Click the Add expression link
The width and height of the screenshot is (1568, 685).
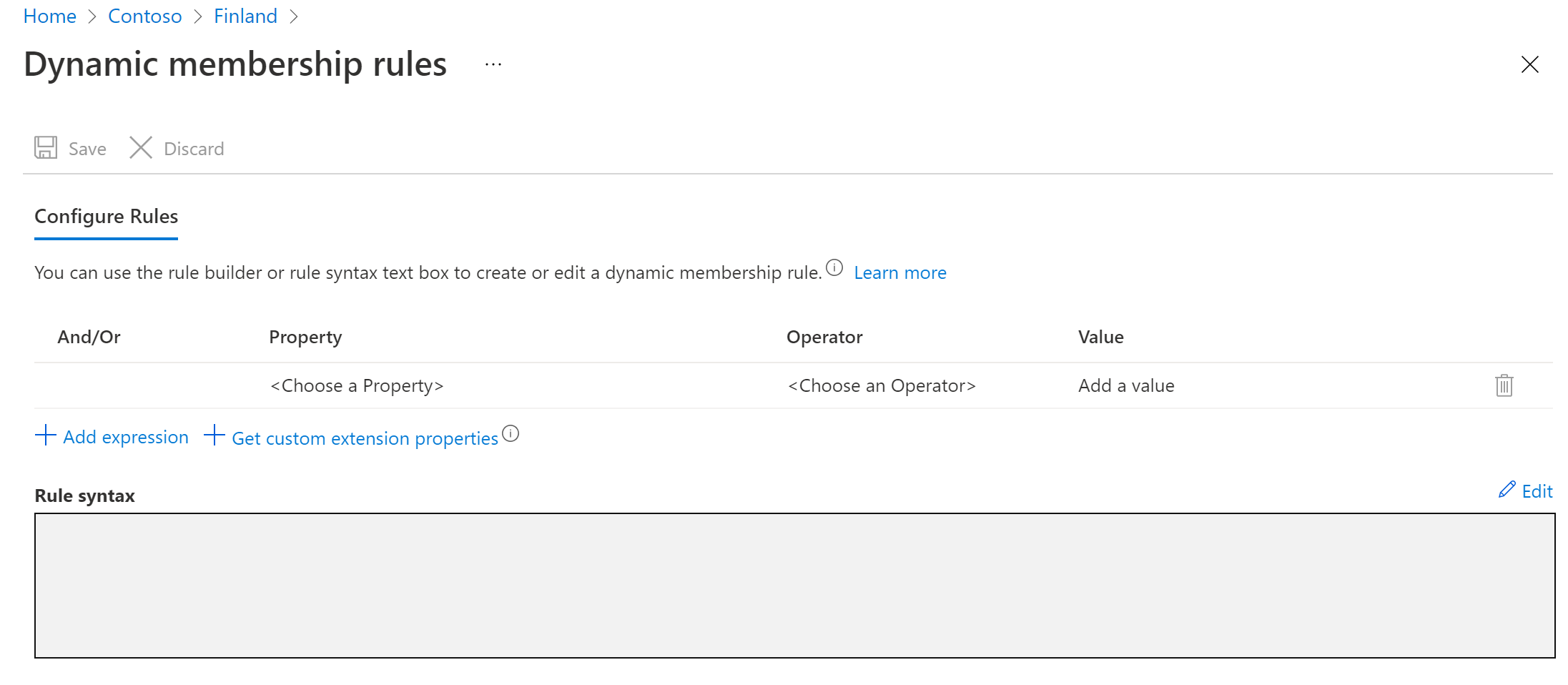pyautogui.click(x=126, y=437)
